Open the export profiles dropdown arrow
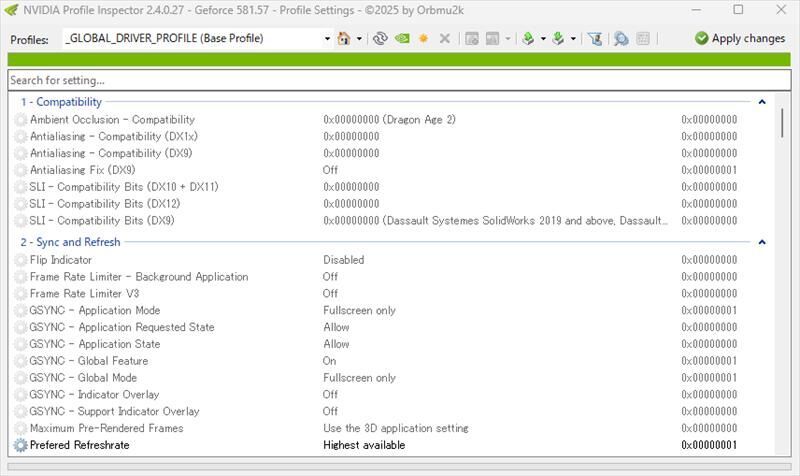Viewport: 800px width, 476px height. (543, 39)
